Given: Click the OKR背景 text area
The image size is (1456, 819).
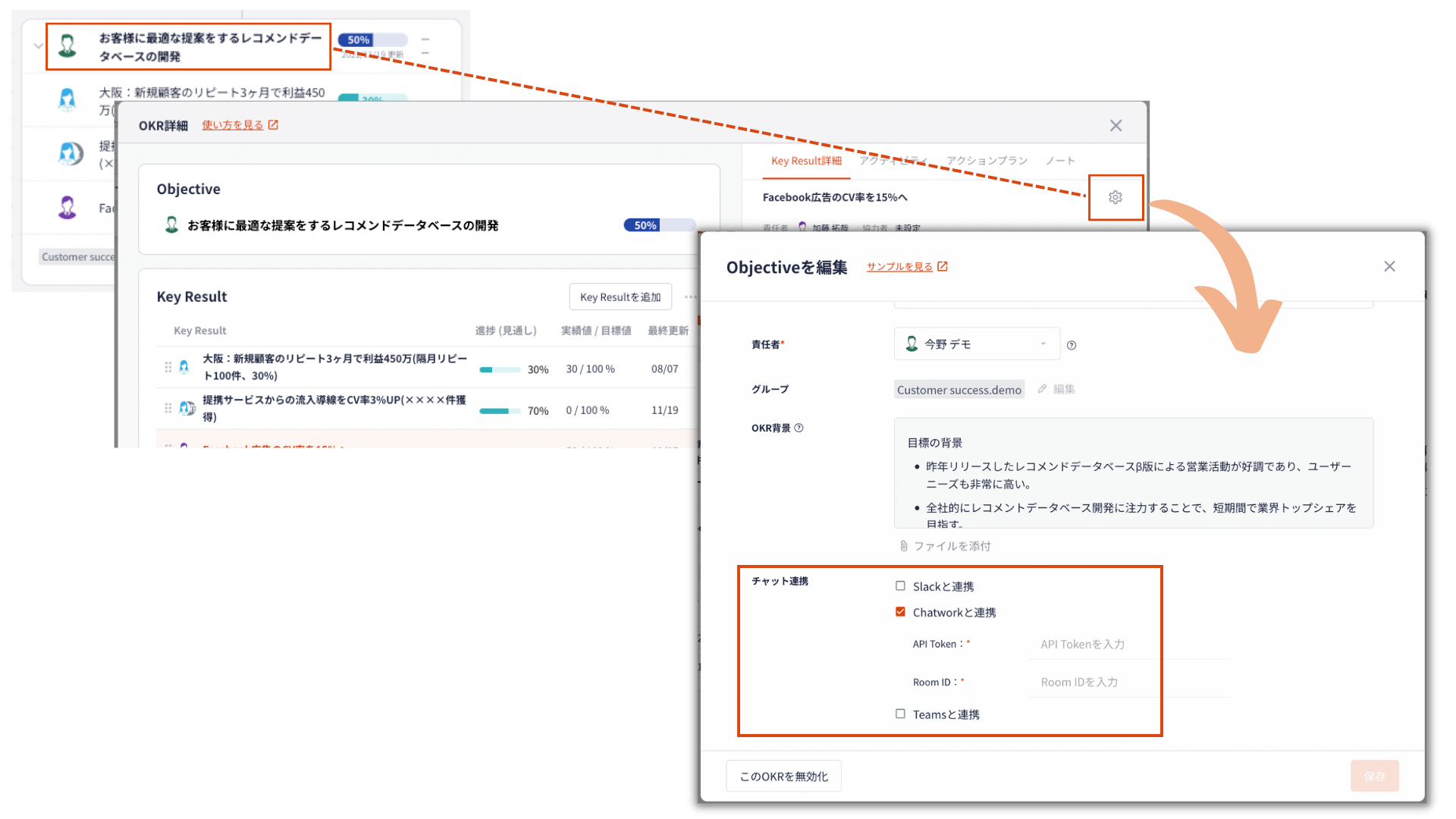Looking at the screenshot, I should click(x=1134, y=473).
